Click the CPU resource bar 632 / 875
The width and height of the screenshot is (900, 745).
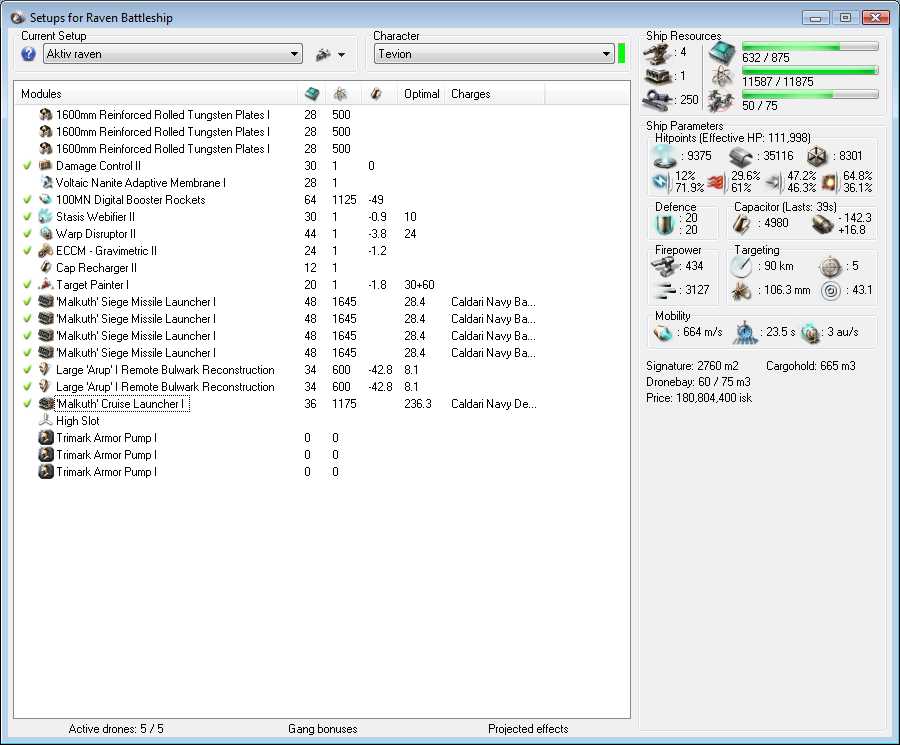[x=810, y=46]
